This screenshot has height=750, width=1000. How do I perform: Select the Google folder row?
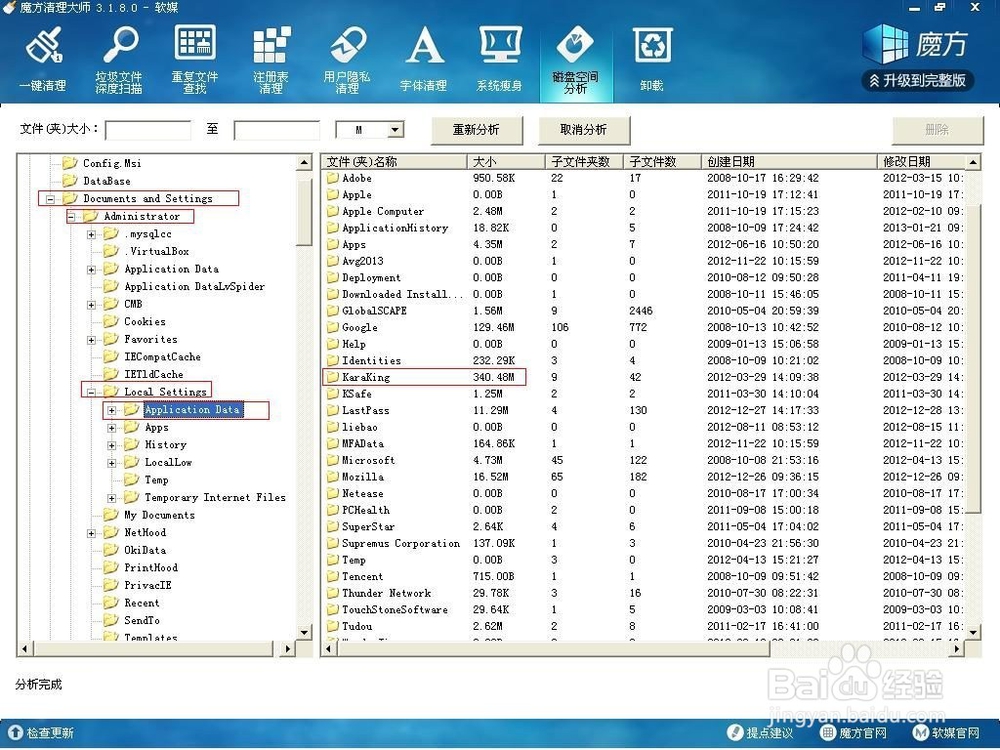(x=643, y=327)
